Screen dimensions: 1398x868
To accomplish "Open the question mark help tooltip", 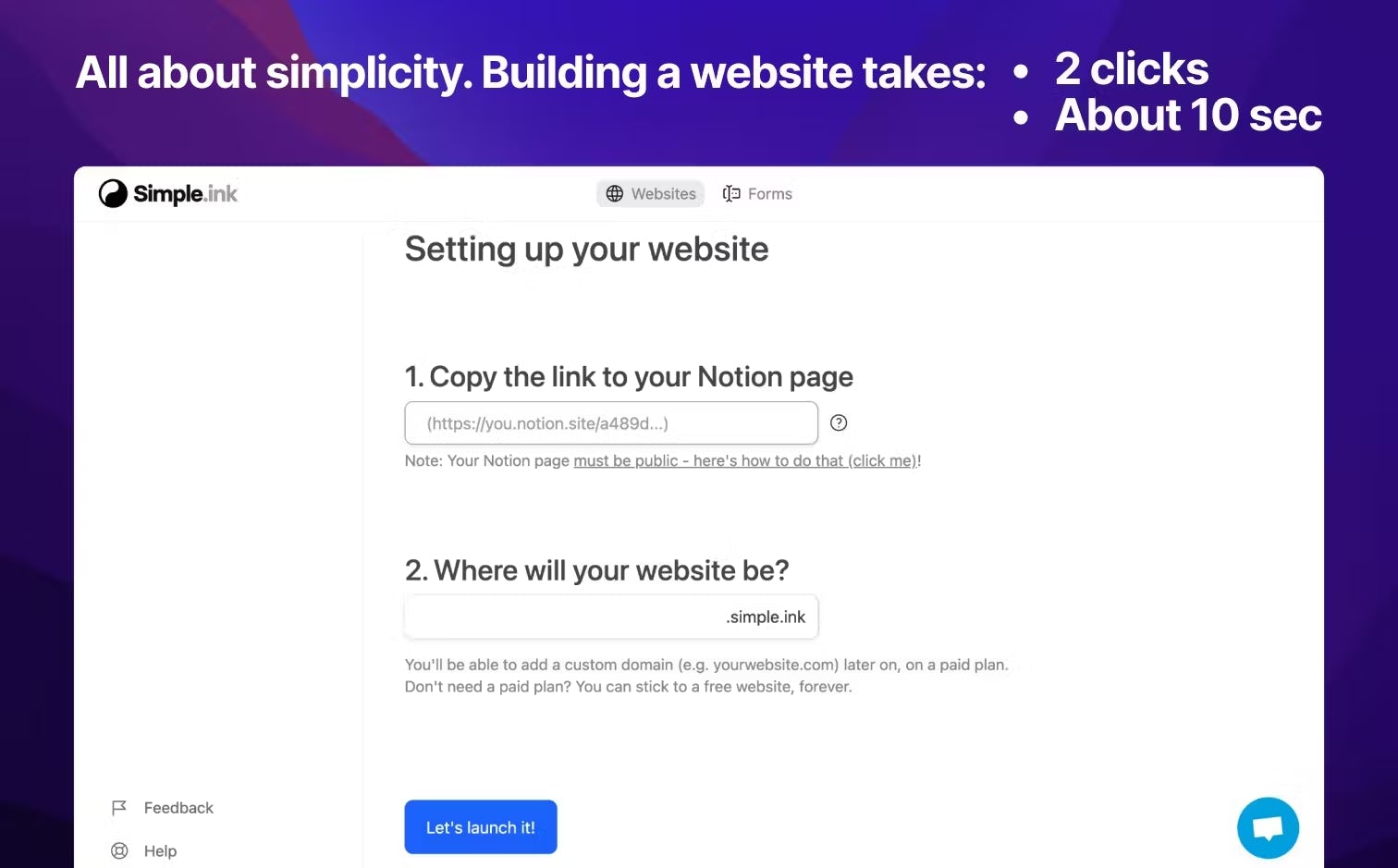I will coord(839,422).
